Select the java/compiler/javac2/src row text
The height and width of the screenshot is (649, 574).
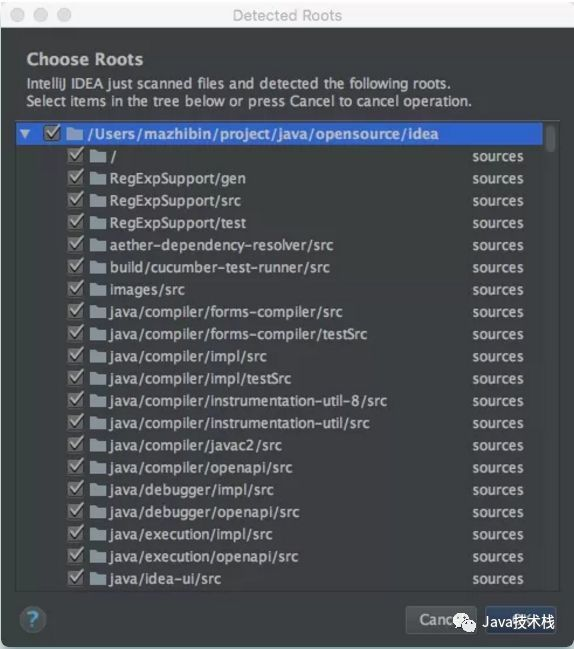tap(195, 446)
